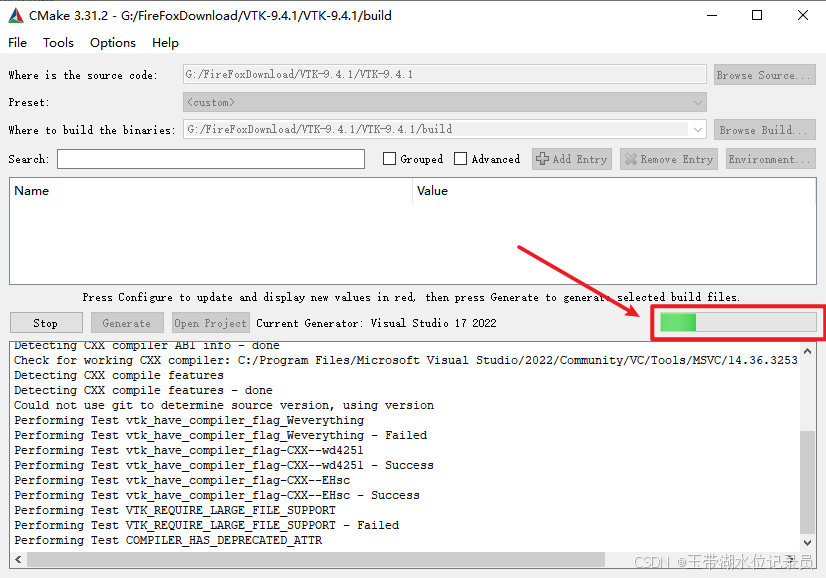The width and height of the screenshot is (826, 578).
Task: Click the 'Where to build the binaries:' label
Action: click(92, 130)
